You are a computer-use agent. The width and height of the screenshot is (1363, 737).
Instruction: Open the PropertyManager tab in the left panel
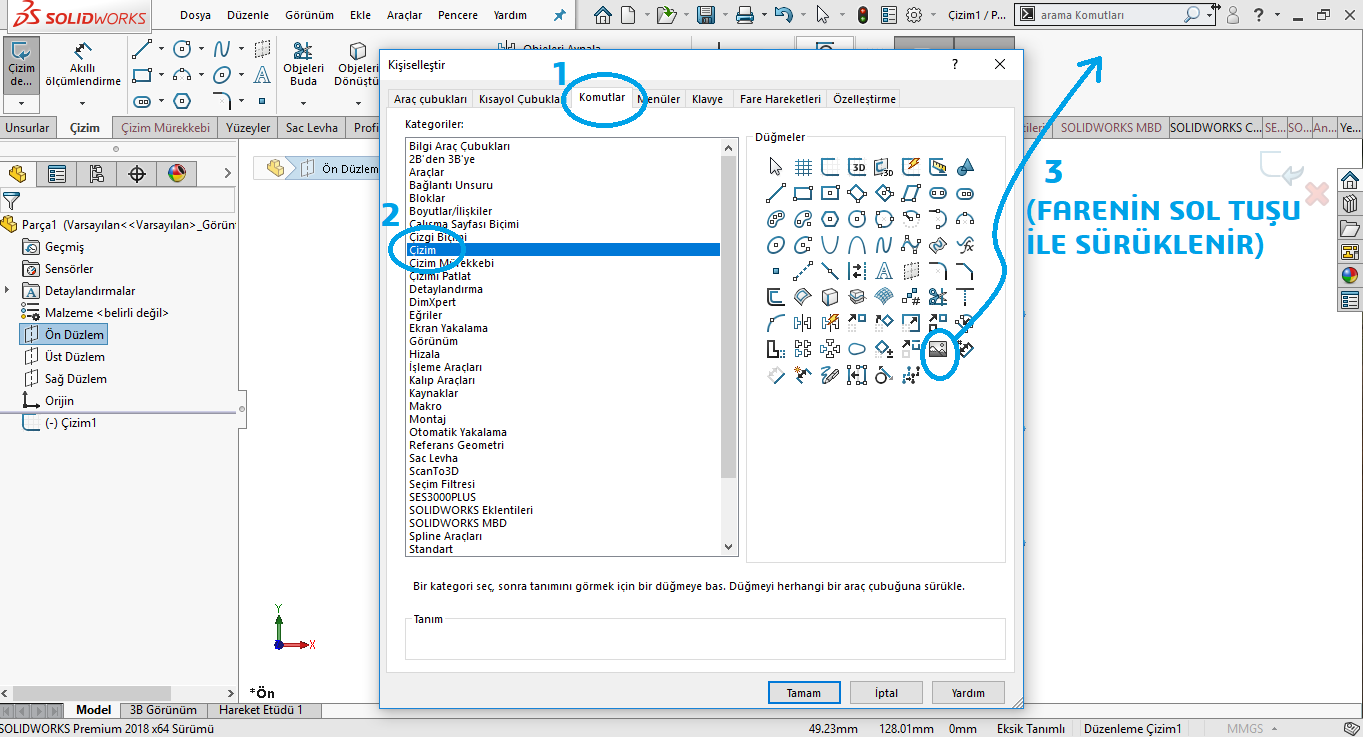pyautogui.click(x=57, y=174)
